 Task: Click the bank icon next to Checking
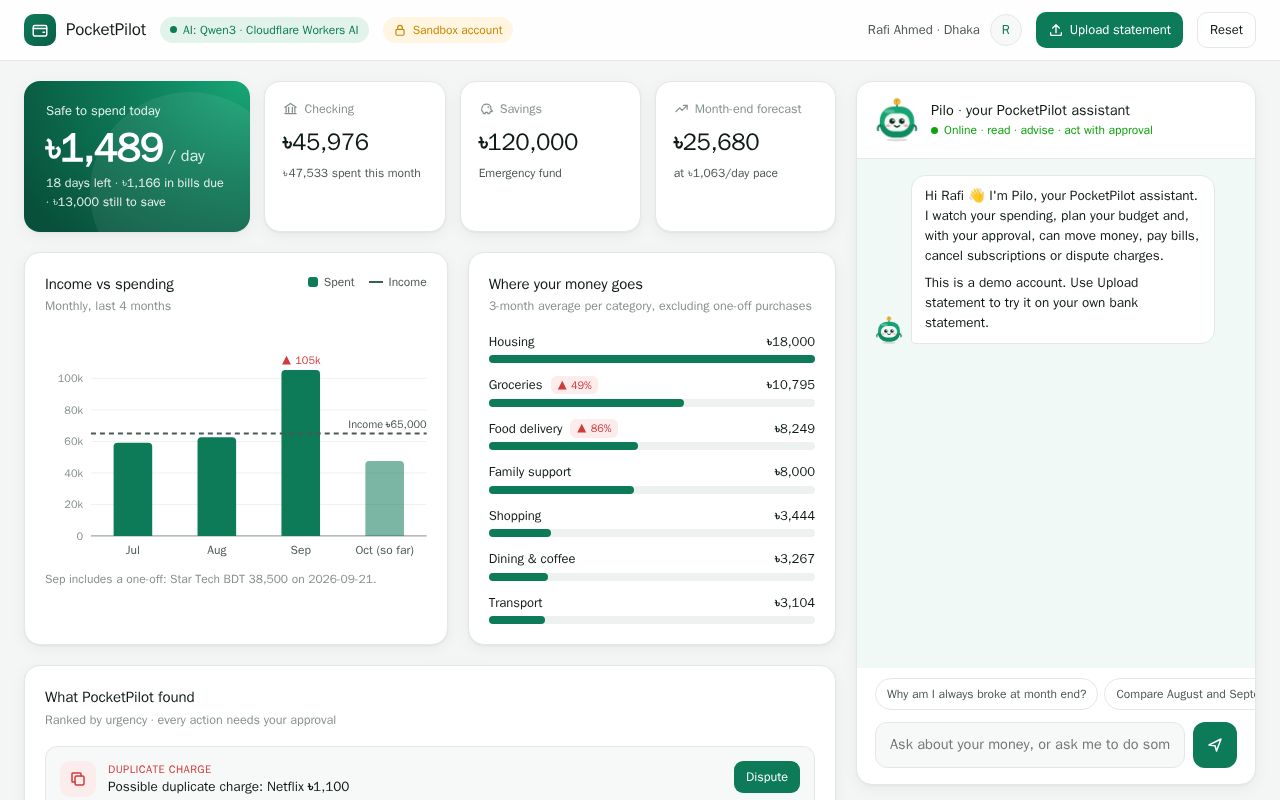(291, 109)
